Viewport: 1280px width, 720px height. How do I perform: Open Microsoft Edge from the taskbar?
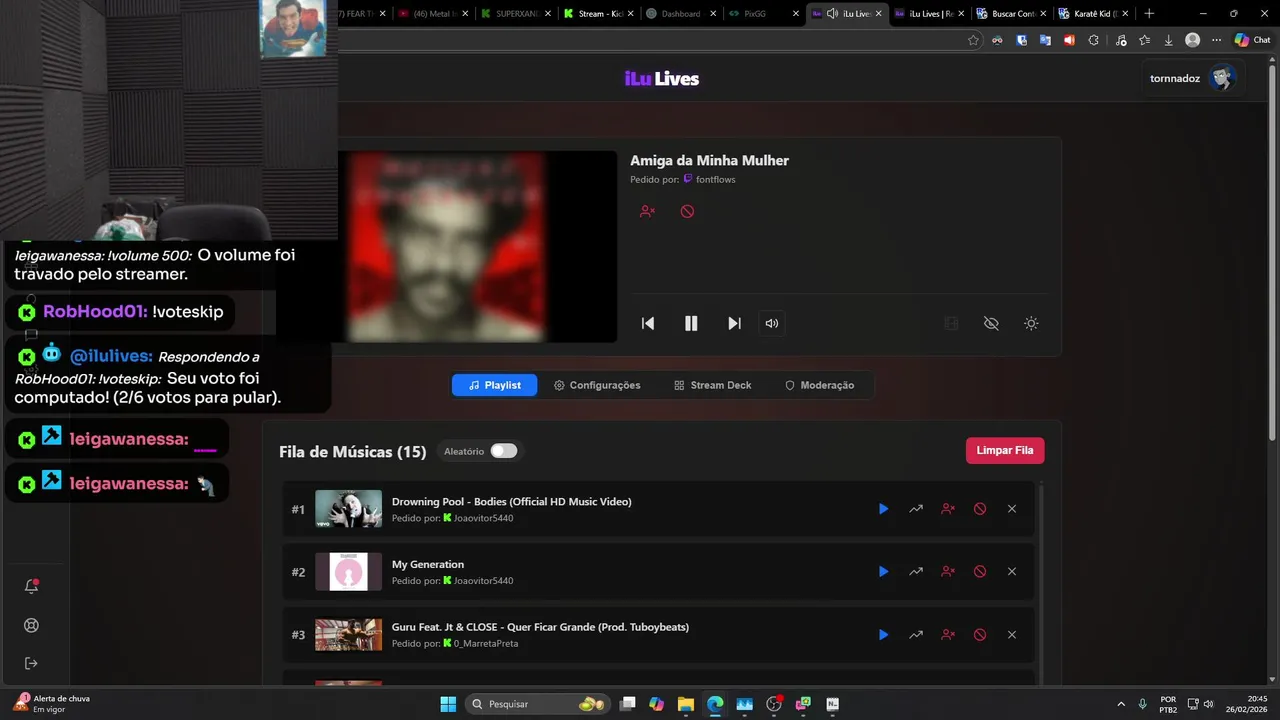click(715, 704)
